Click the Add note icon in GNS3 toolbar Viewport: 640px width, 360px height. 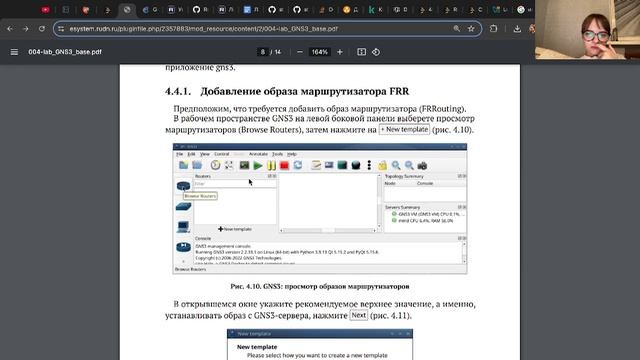coord(316,165)
